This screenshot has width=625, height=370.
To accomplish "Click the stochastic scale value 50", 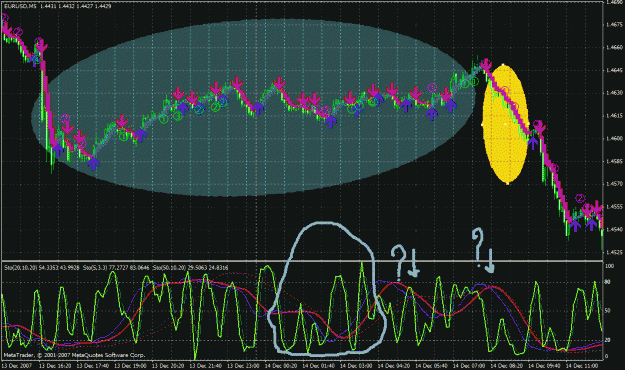I will point(608,311).
